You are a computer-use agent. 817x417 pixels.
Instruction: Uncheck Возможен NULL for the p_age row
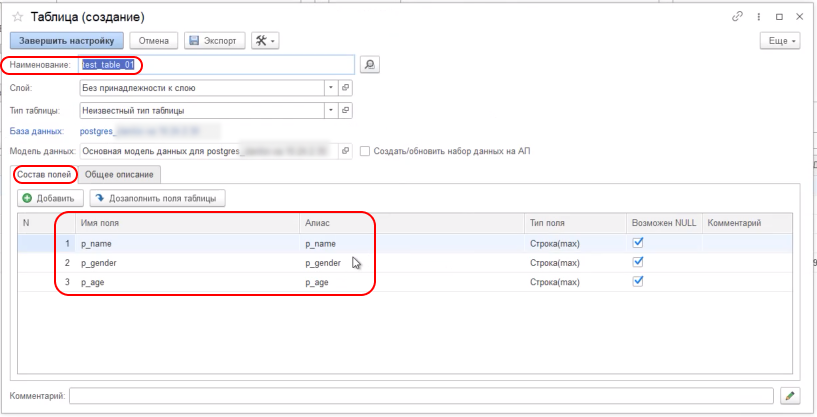(638, 282)
